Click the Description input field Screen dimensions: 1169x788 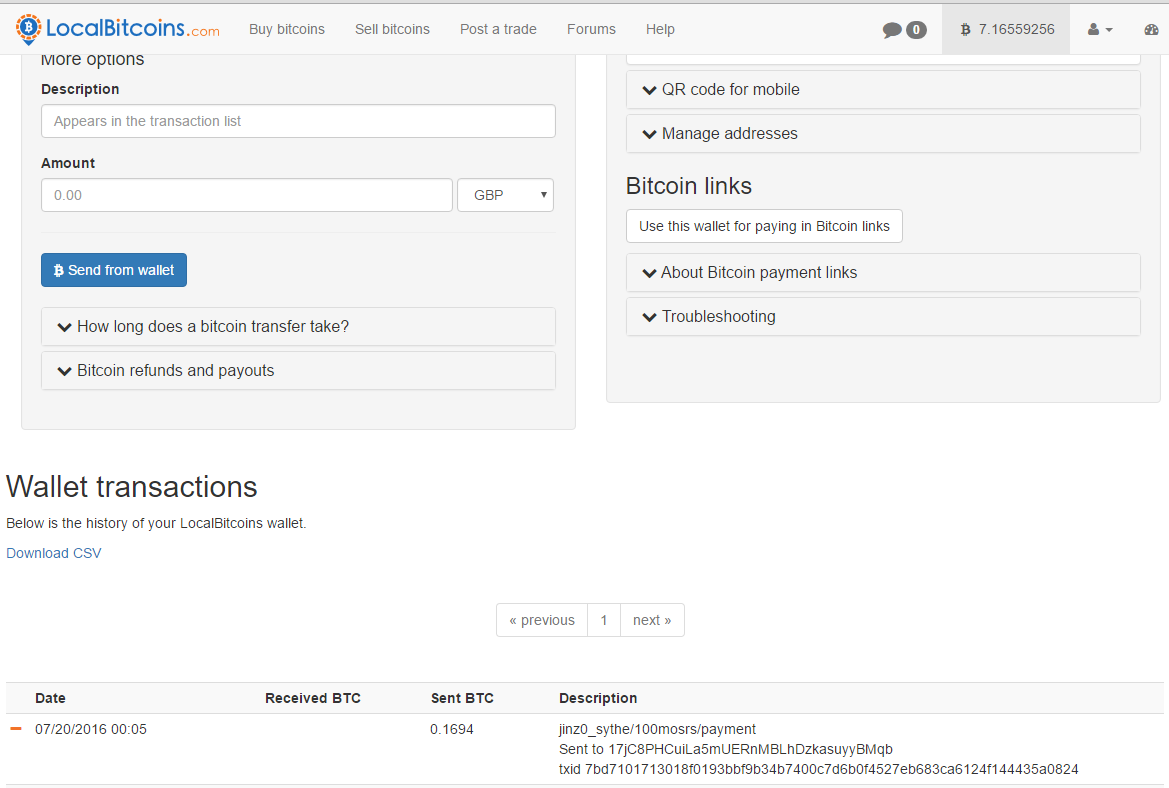pyautogui.click(x=298, y=121)
